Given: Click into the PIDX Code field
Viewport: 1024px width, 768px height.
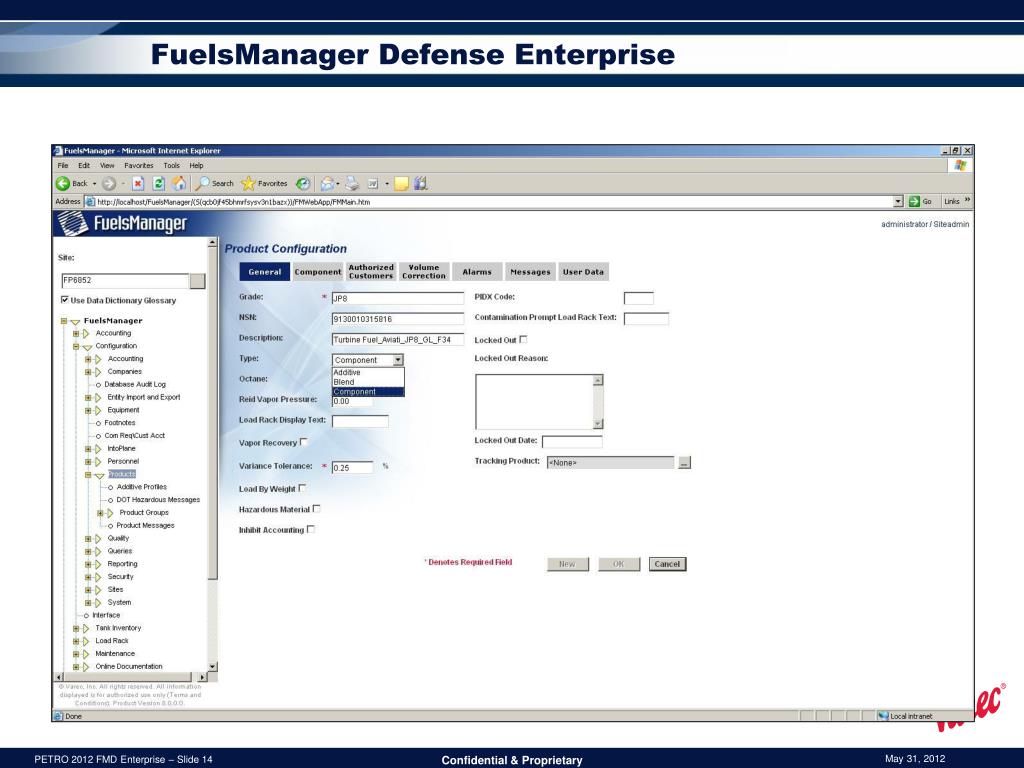Looking at the screenshot, I should [x=639, y=298].
